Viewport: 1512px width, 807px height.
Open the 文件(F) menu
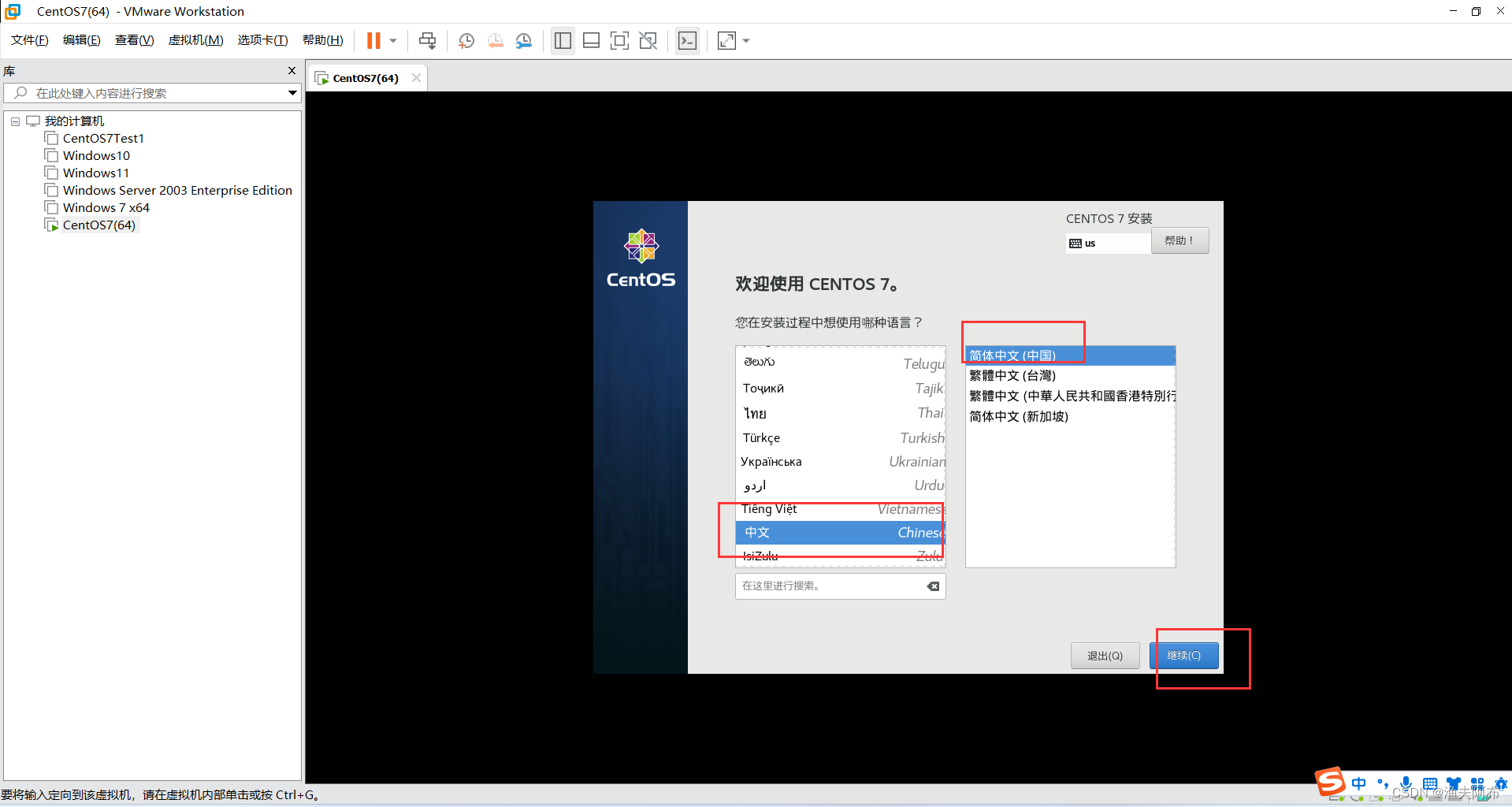[x=30, y=40]
